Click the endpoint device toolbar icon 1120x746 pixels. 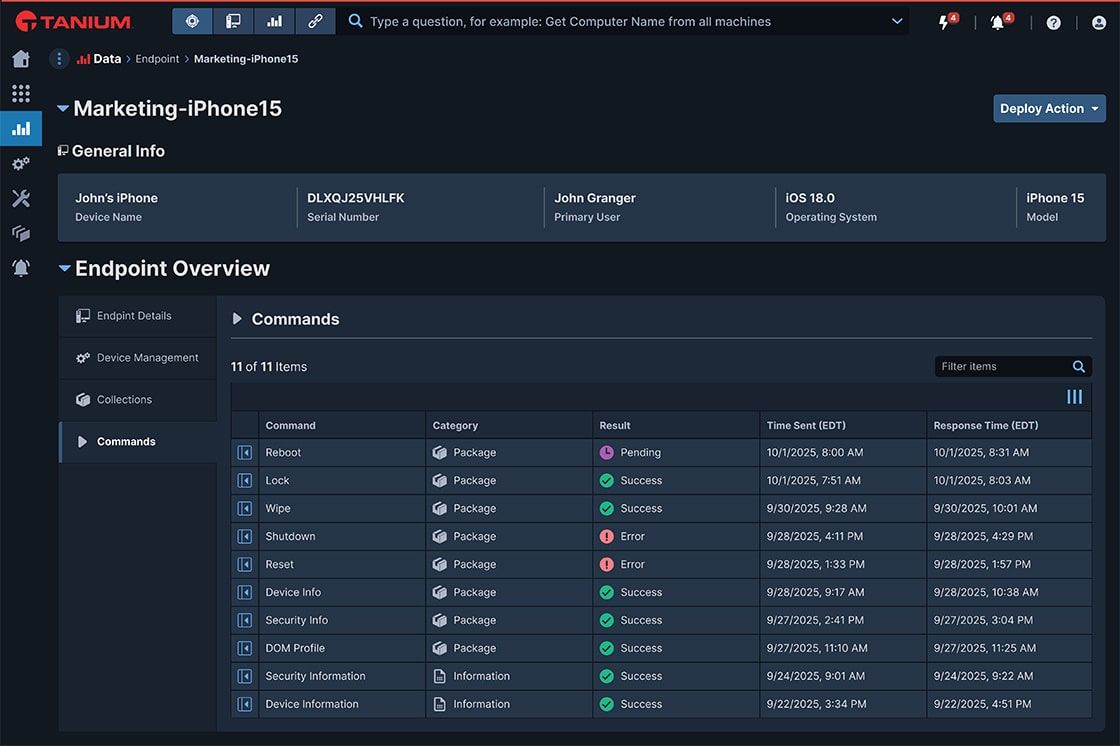pyautogui.click(x=233, y=21)
